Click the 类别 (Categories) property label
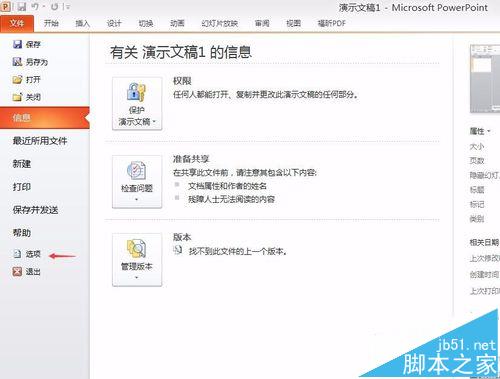This screenshot has height=379, width=500. [477, 219]
